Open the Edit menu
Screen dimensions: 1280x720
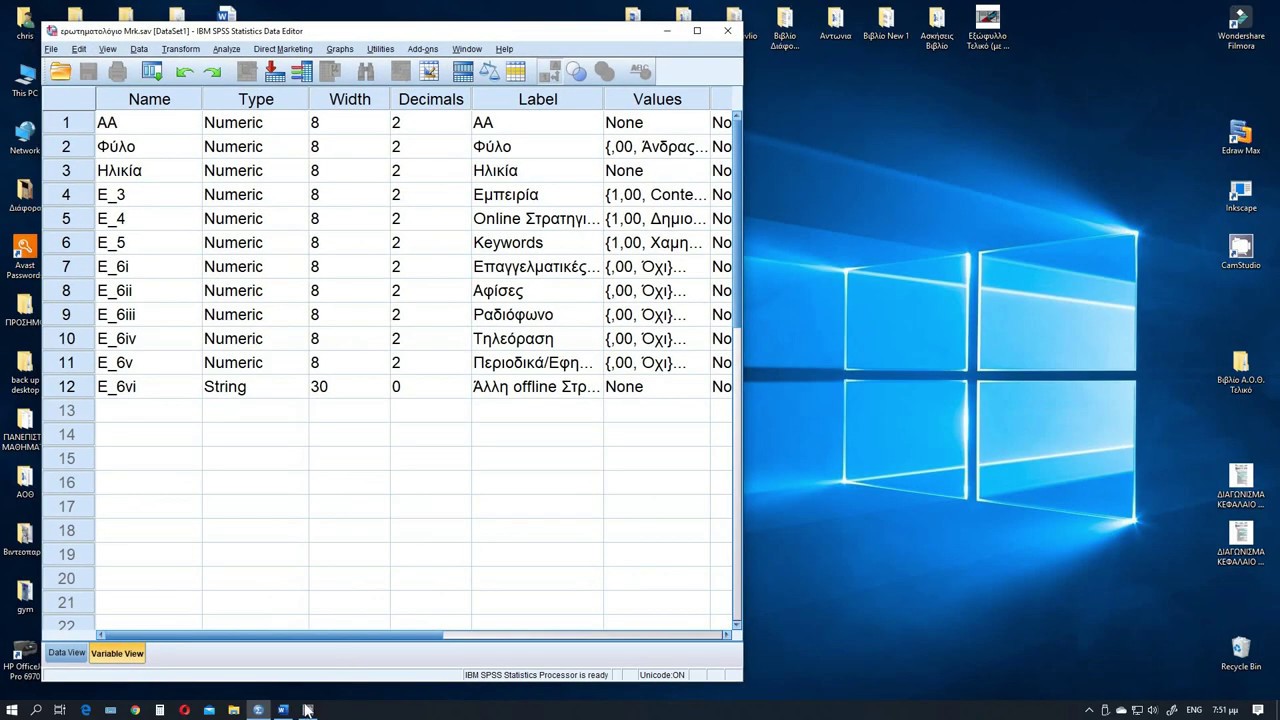pos(79,49)
